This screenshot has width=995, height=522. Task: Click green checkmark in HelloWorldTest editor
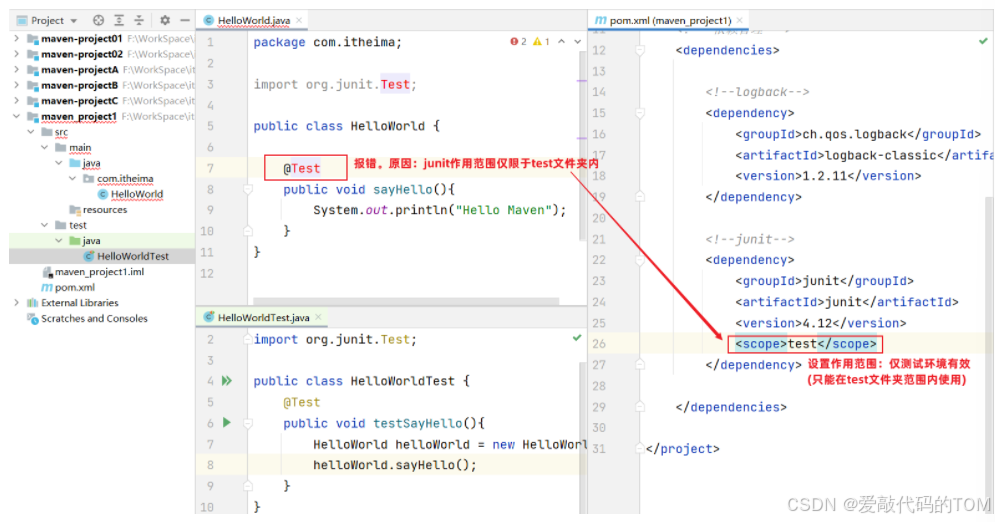[x=576, y=338]
